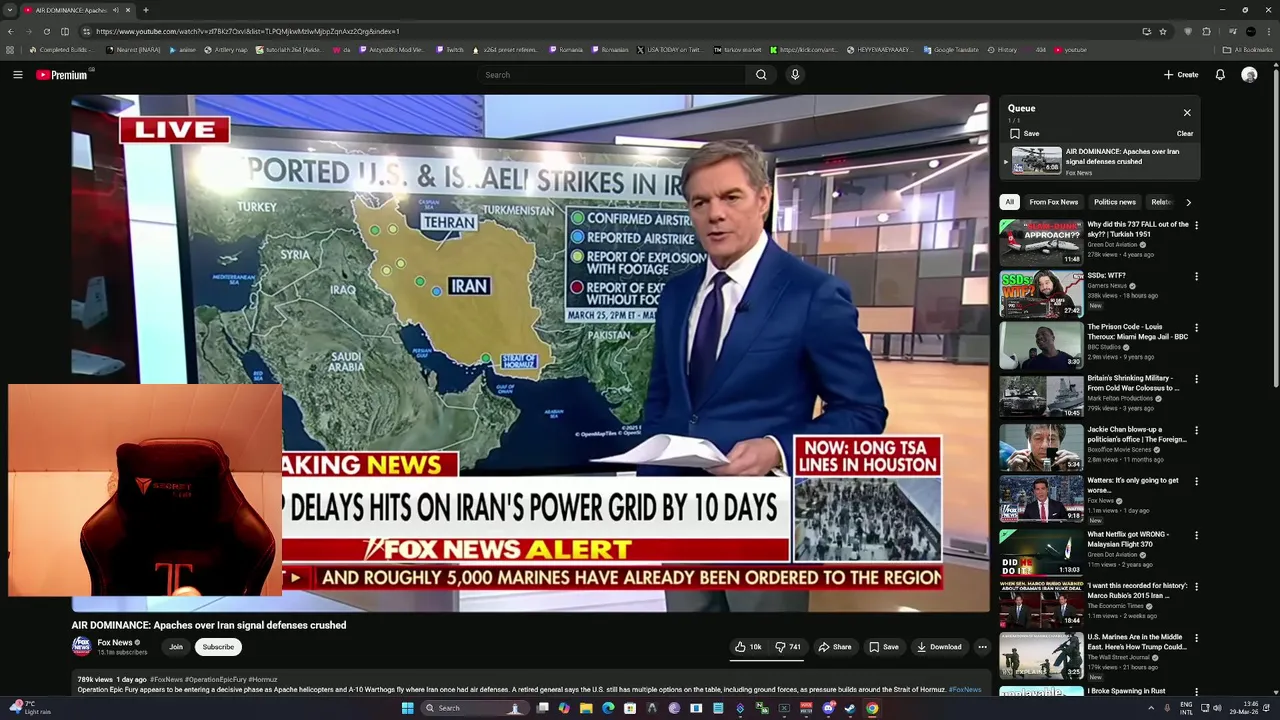Click #OperationEpicFury hashtag in description
1280x720 pixels.
(x=216, y=680)
